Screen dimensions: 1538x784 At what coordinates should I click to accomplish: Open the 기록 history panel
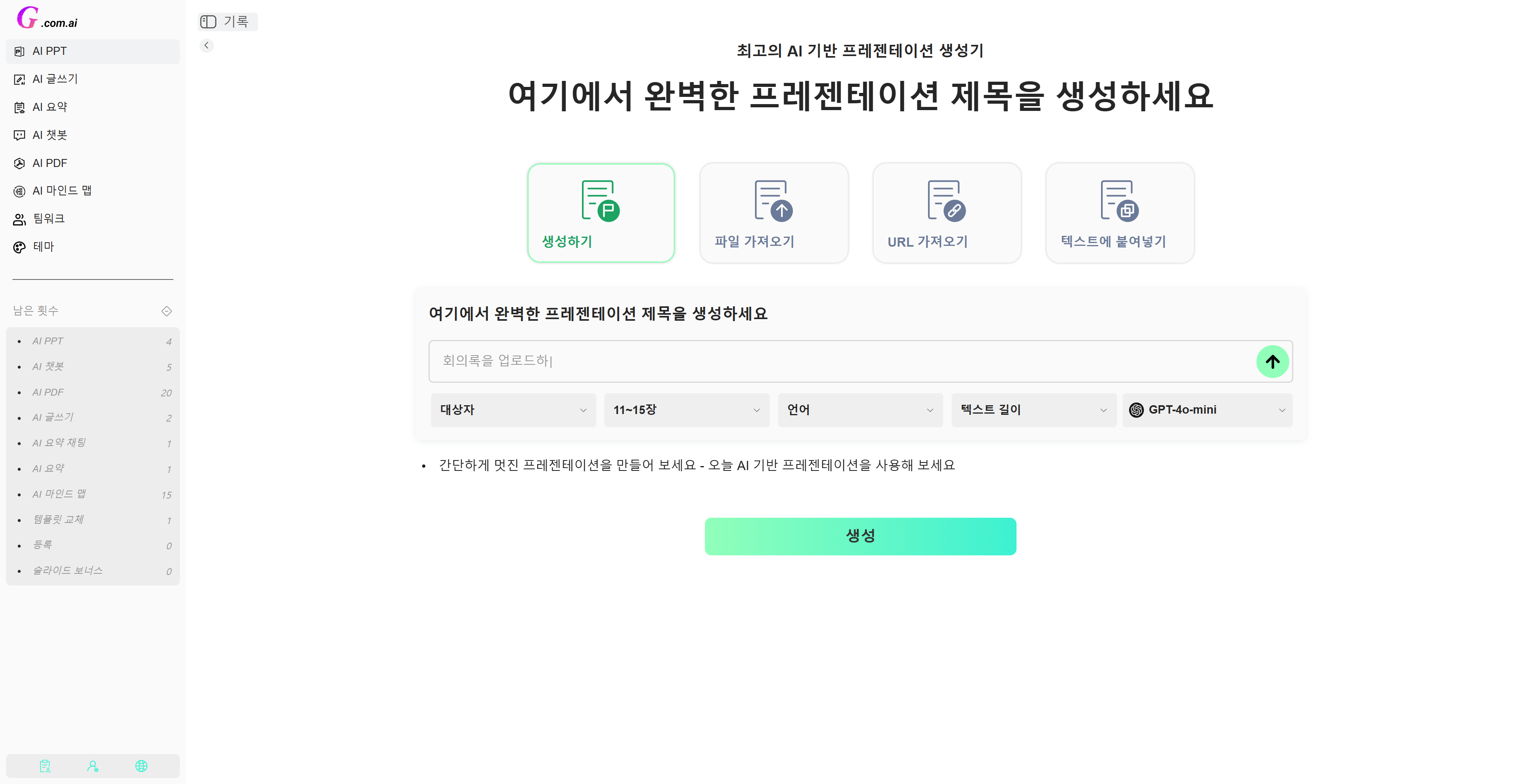pos(227,22)
